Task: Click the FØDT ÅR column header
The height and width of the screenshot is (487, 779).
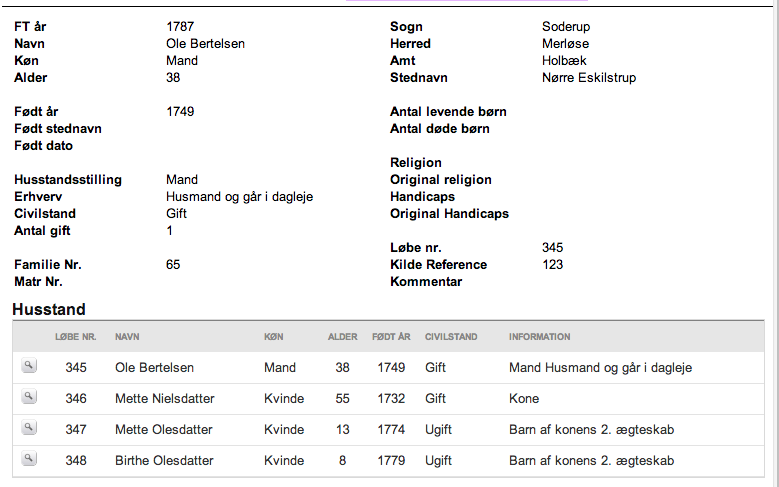Action: coord(391,337)
